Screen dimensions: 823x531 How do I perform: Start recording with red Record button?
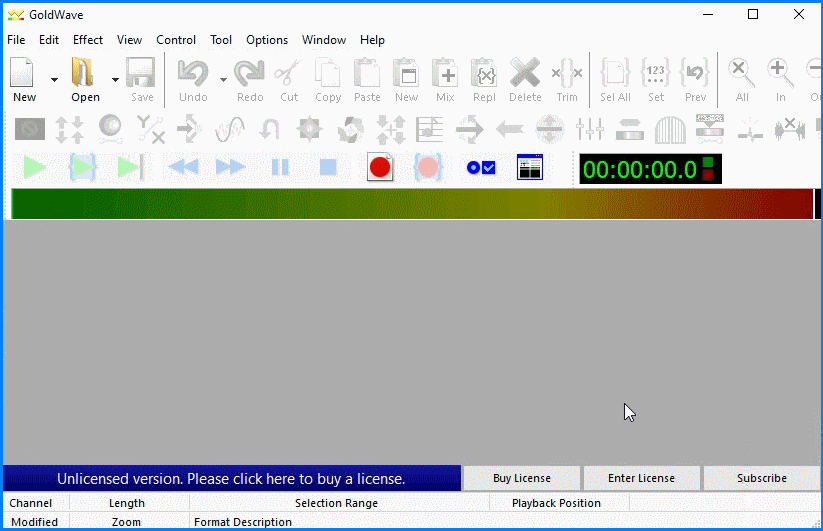(380, 167)
